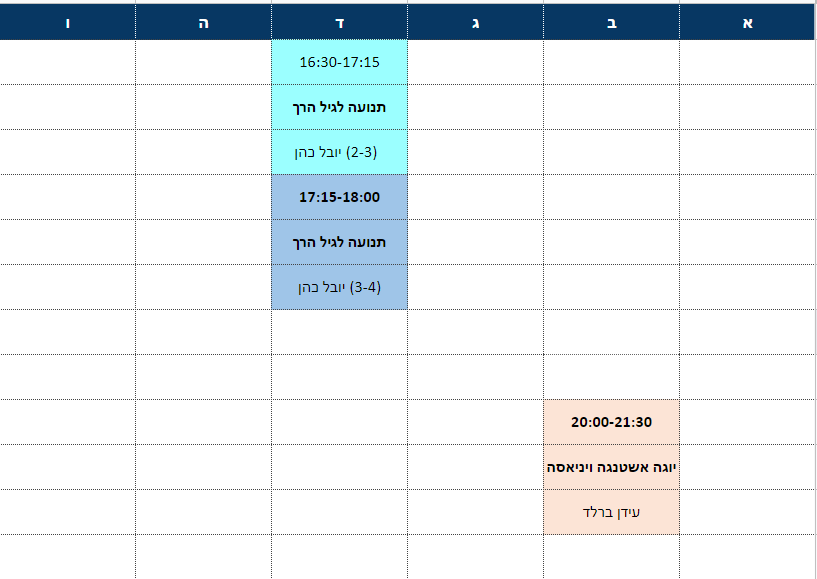Click the column header ג

[x=475, y=22]
